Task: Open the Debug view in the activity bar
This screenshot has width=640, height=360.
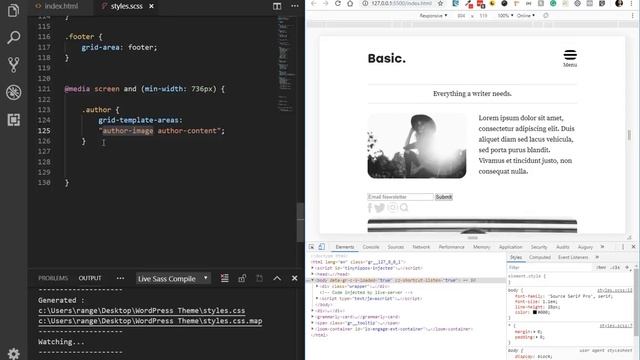Action: (13, 92)
